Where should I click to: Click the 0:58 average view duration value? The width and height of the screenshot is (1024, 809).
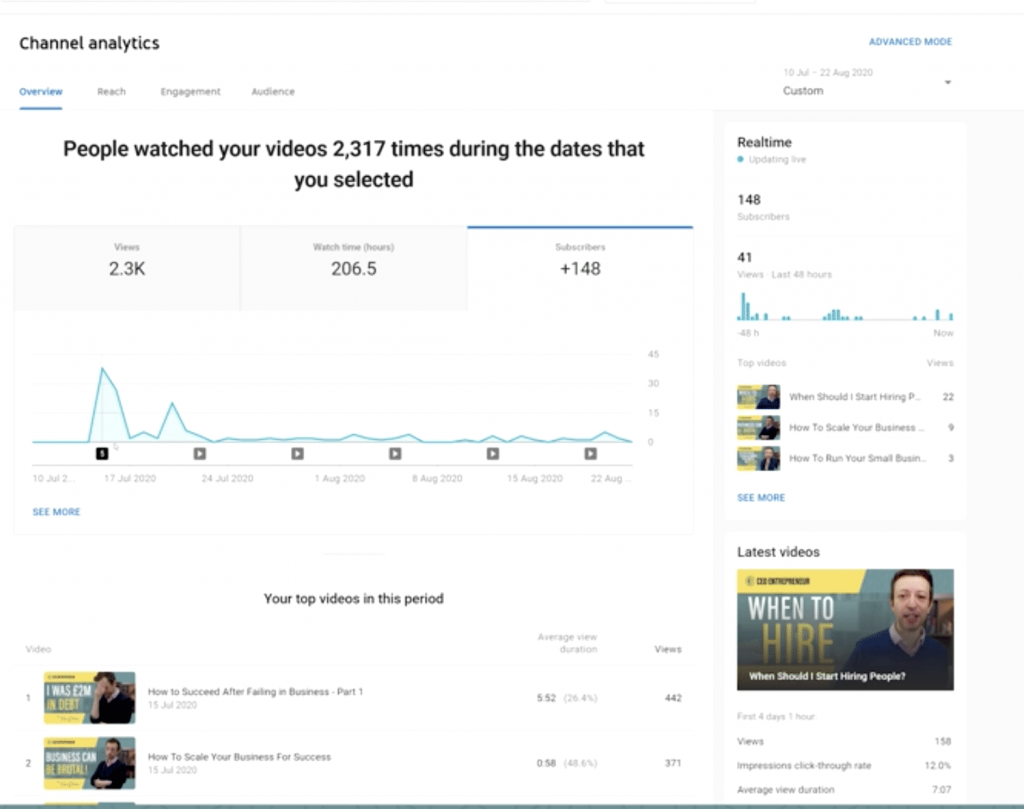(546, 763)
